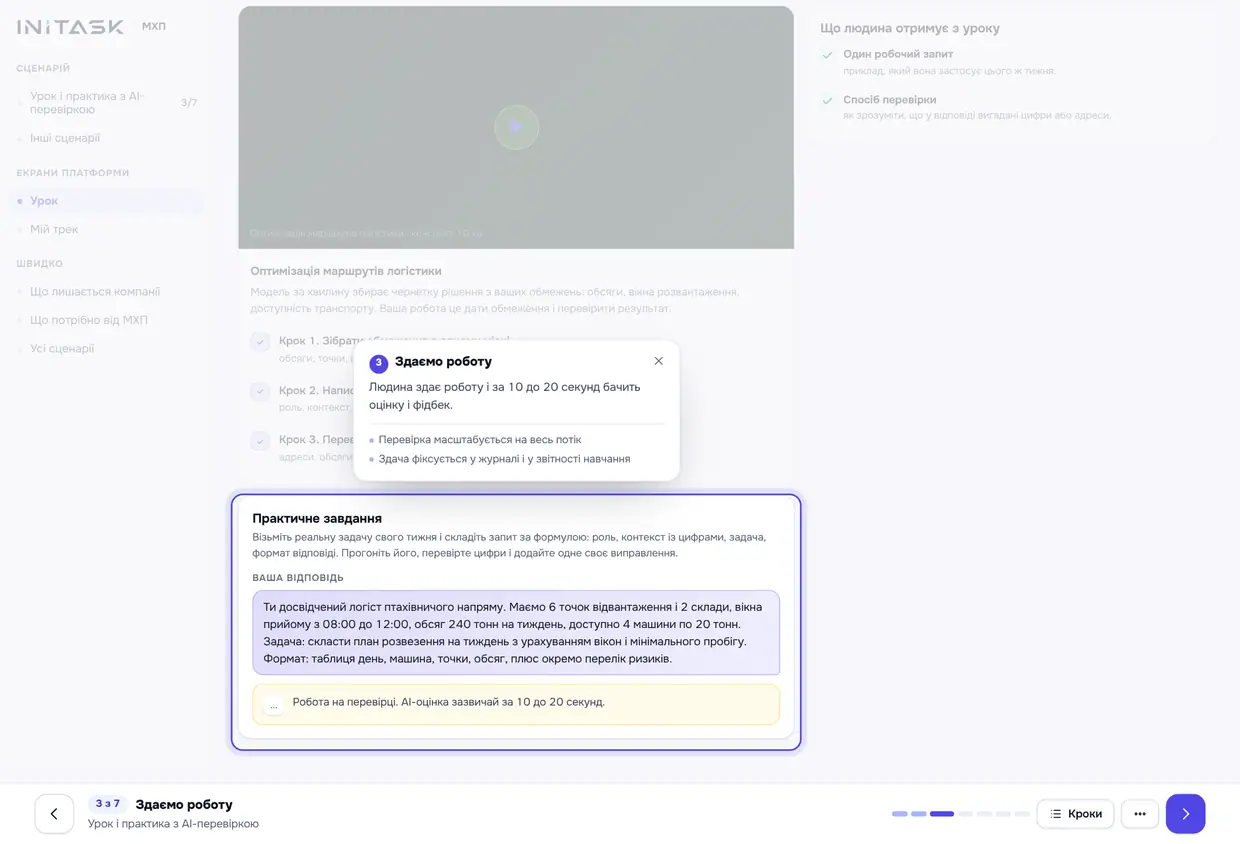The height and width of the screenshot is (844, 1240).
Task: Go back with the left arrow button
Action: point(54,814)
